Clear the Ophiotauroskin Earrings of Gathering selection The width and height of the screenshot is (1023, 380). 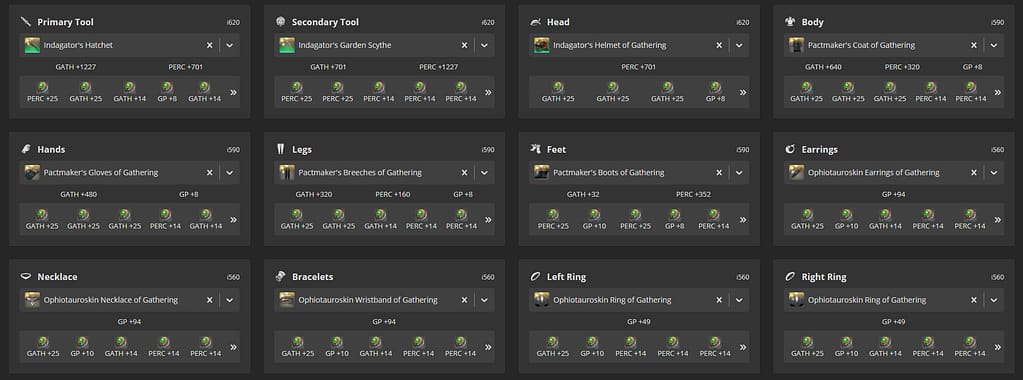click(973, 172)
